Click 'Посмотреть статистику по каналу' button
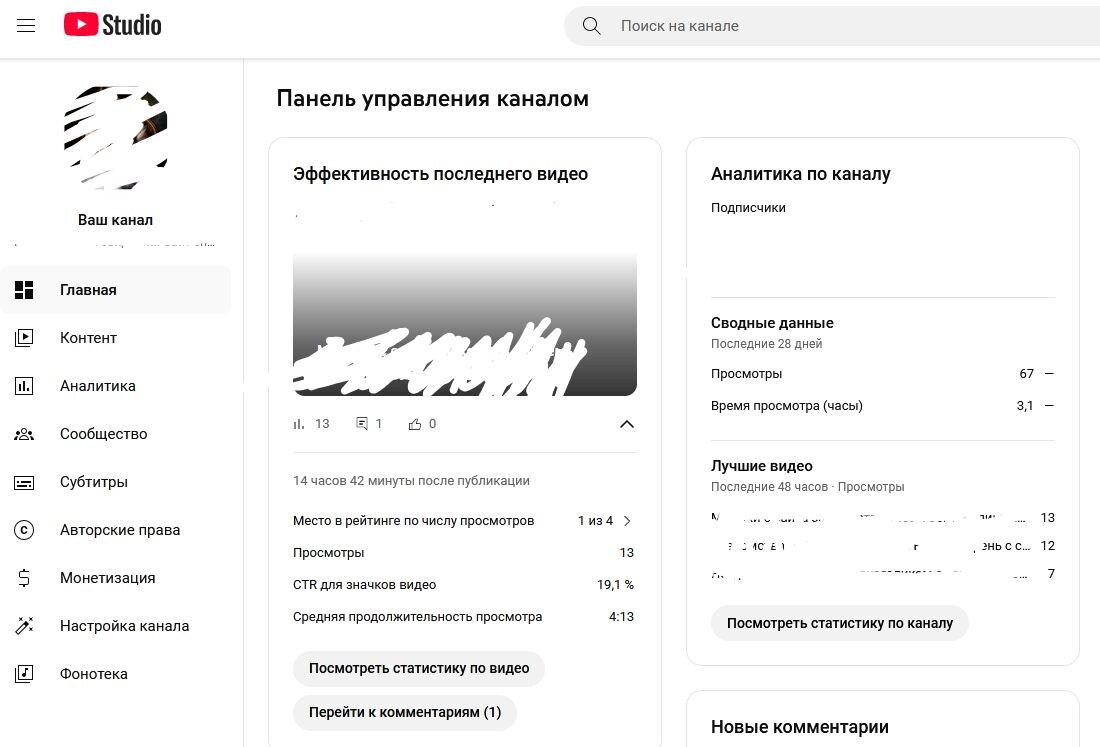This screenshot has height=747, width=1100. tap(840, 623)
